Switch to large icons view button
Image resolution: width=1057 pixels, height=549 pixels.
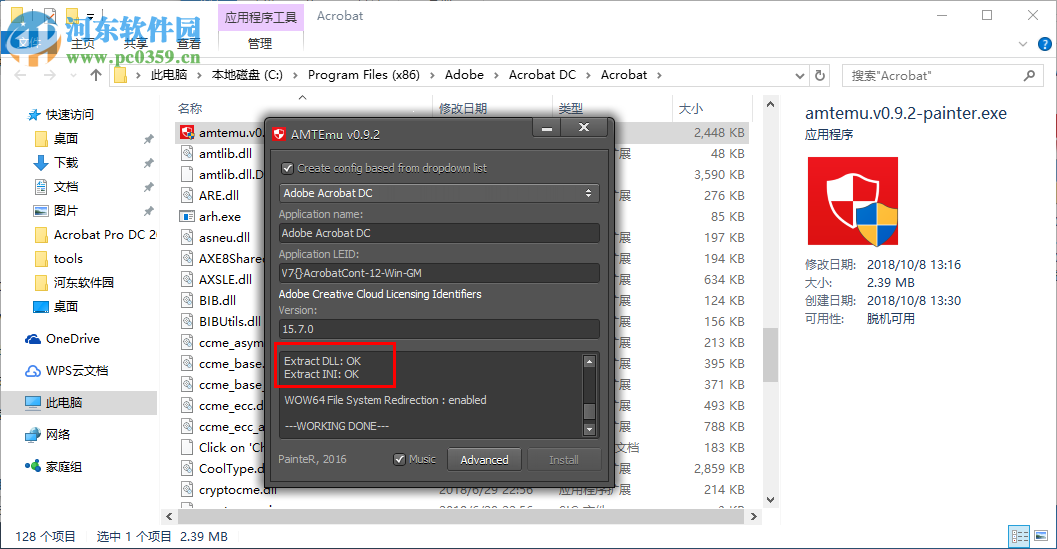pyautogui.click(x=1041, y=536)
